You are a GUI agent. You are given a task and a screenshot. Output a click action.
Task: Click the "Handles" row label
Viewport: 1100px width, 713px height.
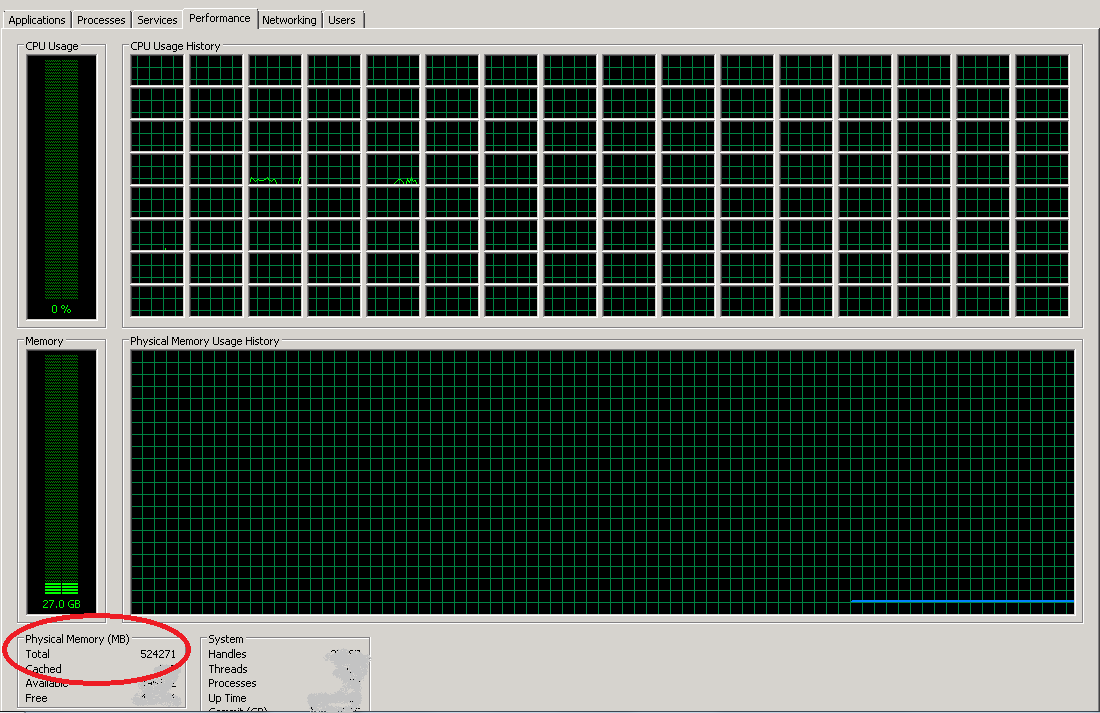(x=227, y=653)
